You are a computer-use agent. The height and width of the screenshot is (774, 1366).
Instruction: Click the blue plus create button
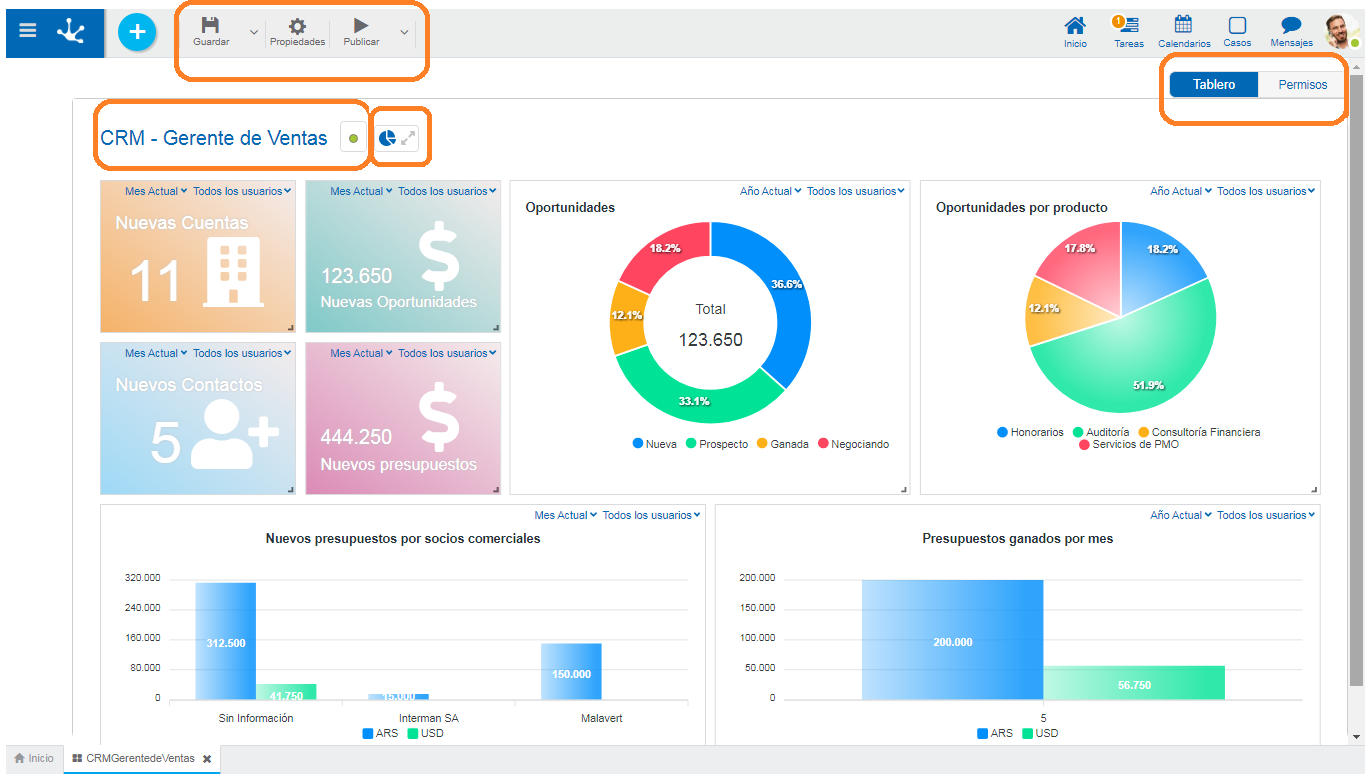pyautogui.click(x=137, y=33)
